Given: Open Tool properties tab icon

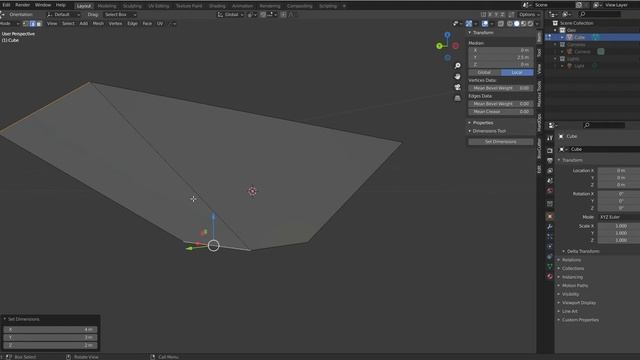Looking at the screenshot, I should [550, 138].
